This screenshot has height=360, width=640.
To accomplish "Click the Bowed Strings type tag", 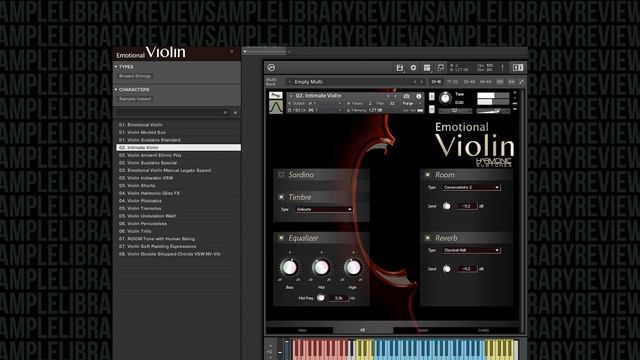I will click(135, 76).
